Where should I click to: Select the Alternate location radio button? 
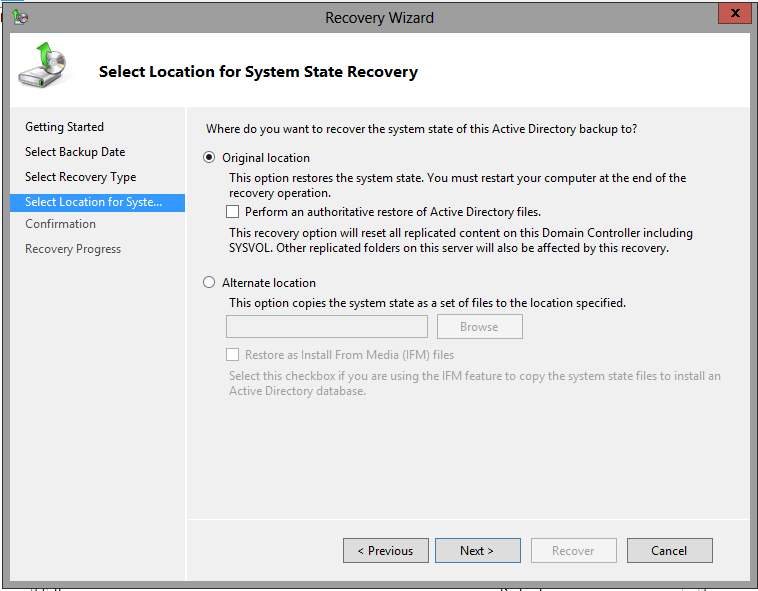[209, 282]
